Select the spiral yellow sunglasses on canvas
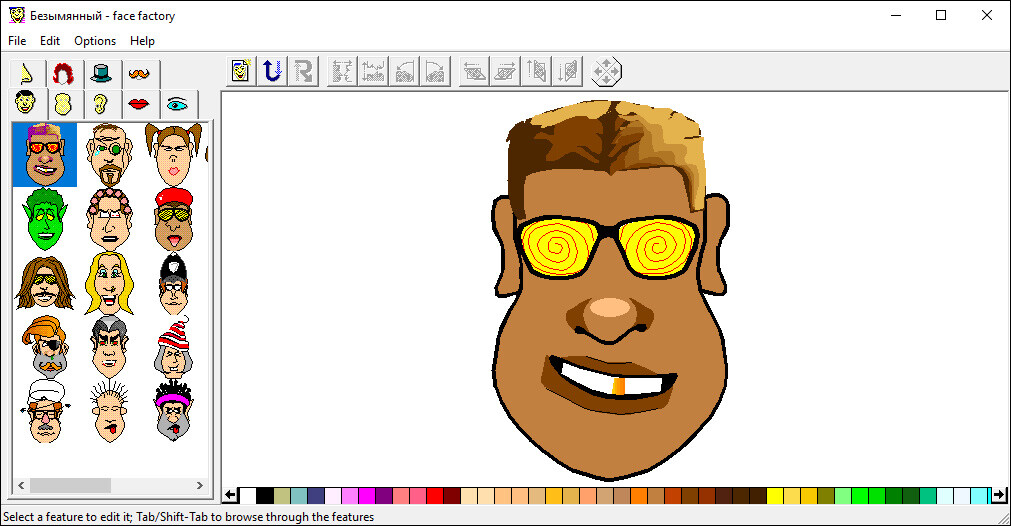Image resolution: width=1011 pixels, height=526 pixels. pyautogui.click(x=606, y=246)
